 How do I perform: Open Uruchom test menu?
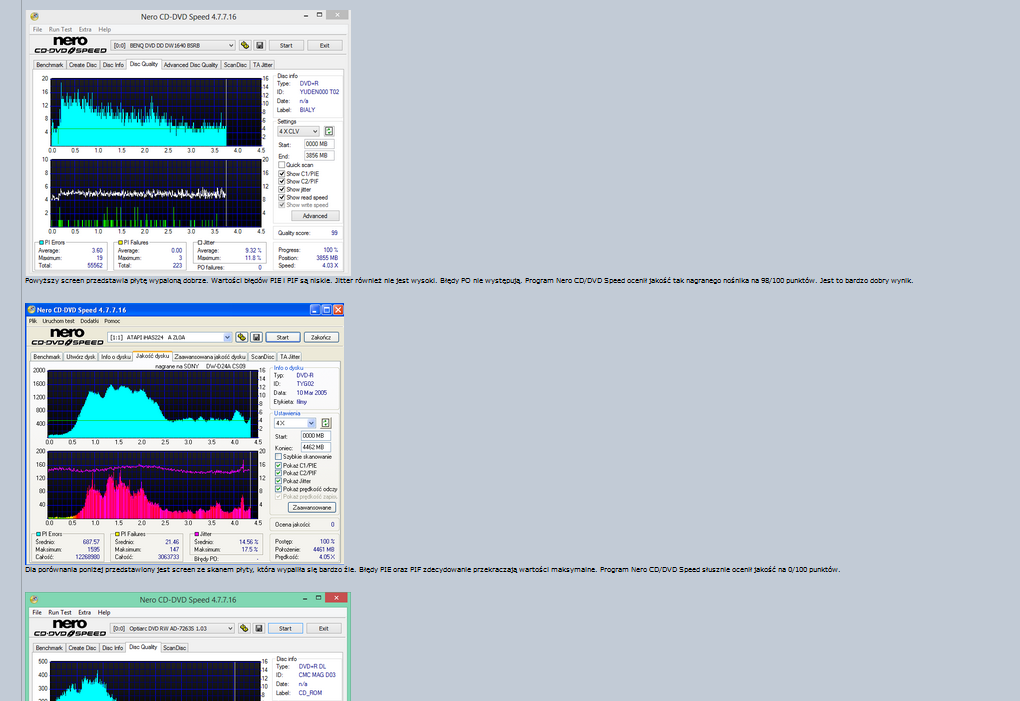(59, 321)
